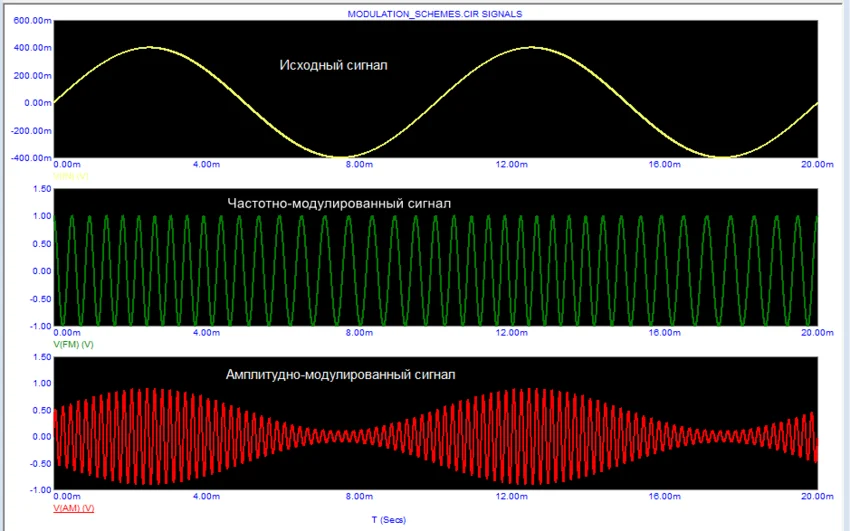Click the 600.00m tick on the top plot
Screen dimensions: 850x531
(26, 21)
